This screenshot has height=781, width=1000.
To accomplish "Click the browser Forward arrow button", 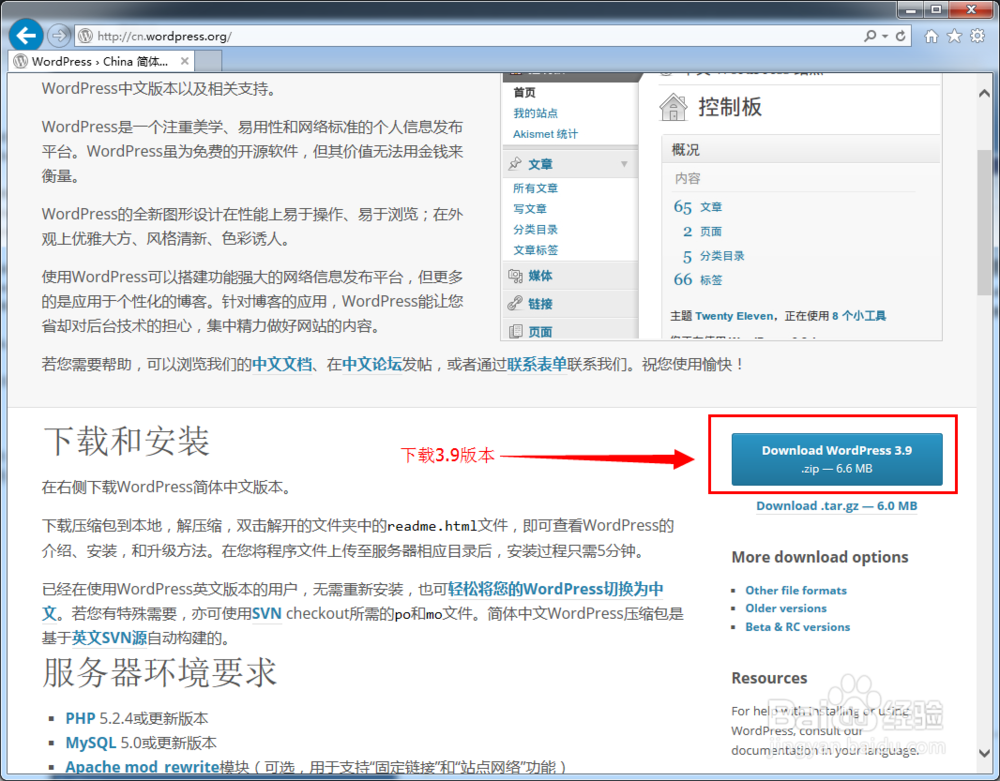I will point(59,36).
